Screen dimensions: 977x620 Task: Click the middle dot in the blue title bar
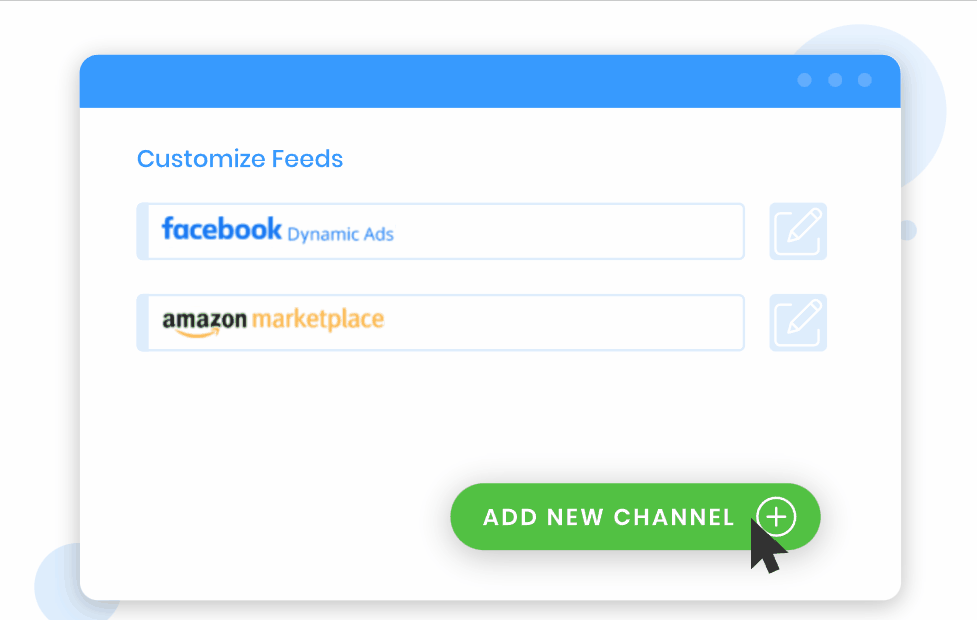pos(835,80)
